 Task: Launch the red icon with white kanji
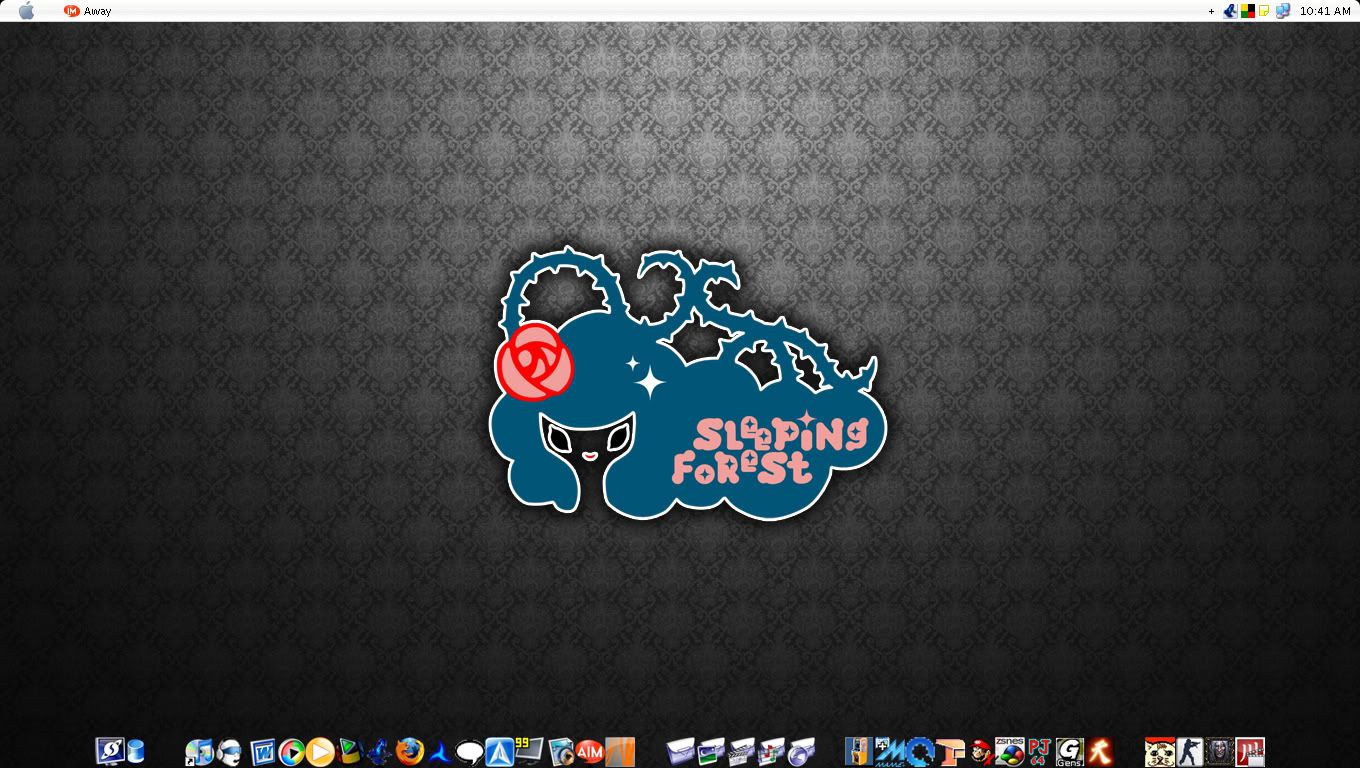(x=1250, y=751)
